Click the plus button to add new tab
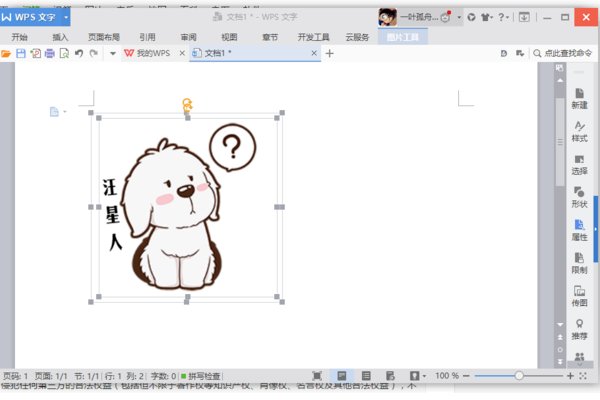This screenshot has height=400, width=600. point(330,53)
